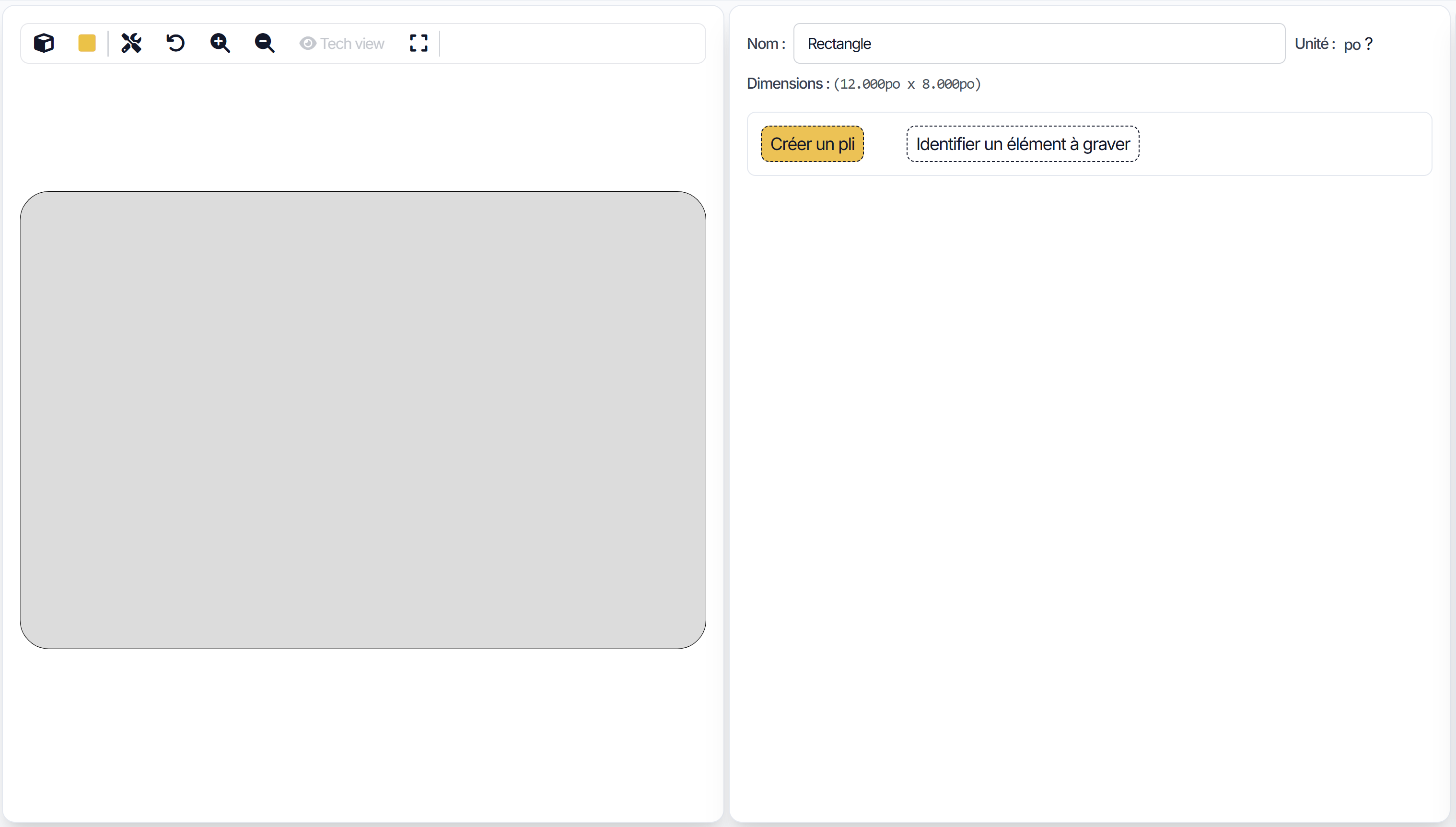Viewport: 1456px width, 827px height.
Task: Click the dimensions text 12.000po x 8.000po
Action: pyautogui.click(x=907, y=84)
